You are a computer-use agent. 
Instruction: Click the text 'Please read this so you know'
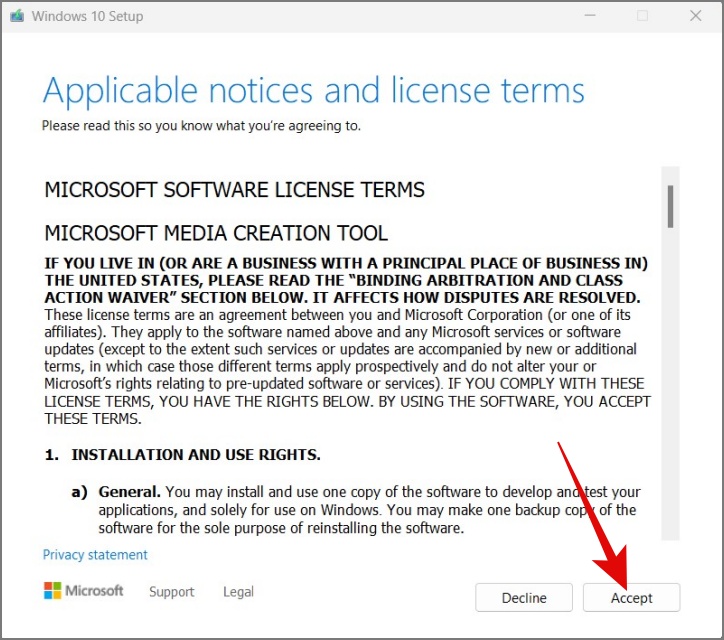click(x=127, y=126)
